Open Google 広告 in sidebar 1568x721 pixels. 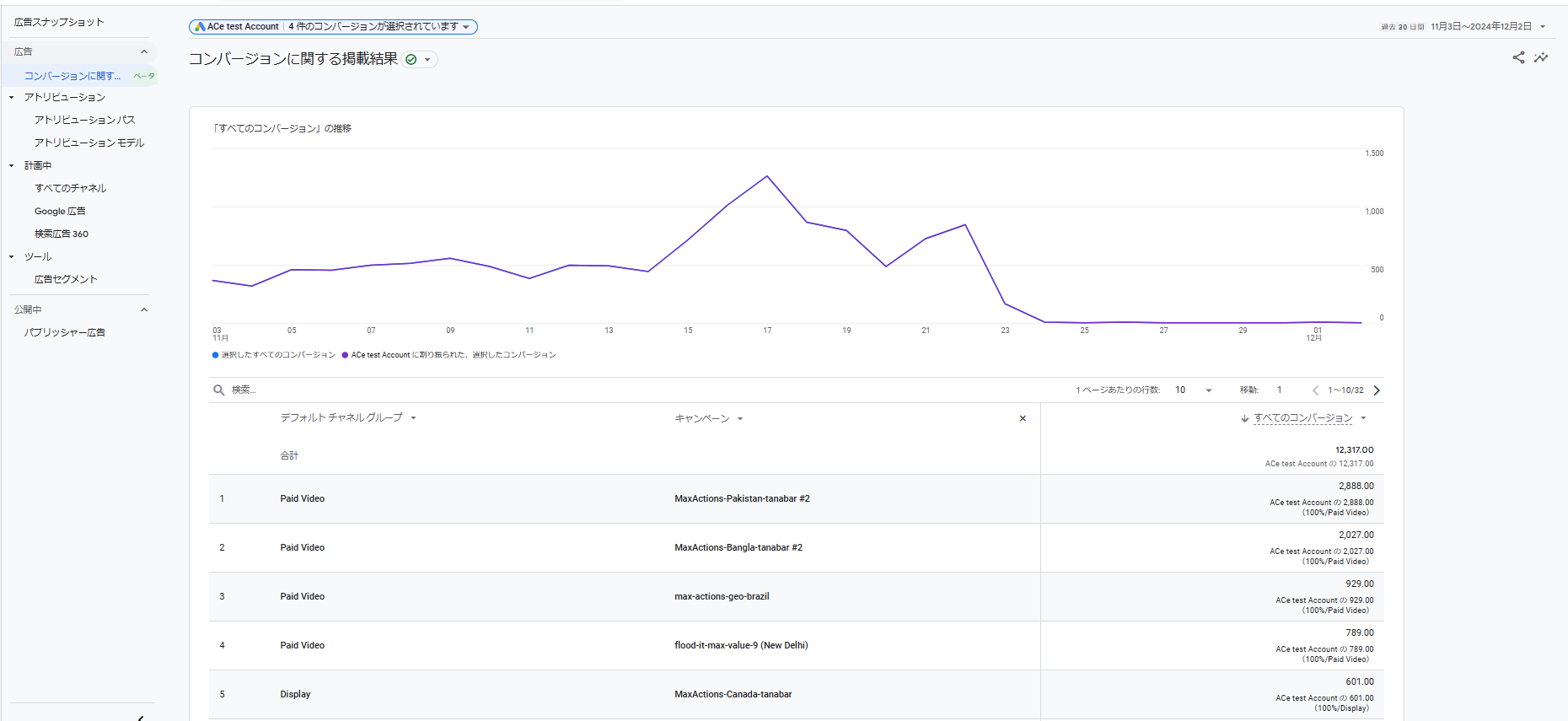tap(60, 211)
